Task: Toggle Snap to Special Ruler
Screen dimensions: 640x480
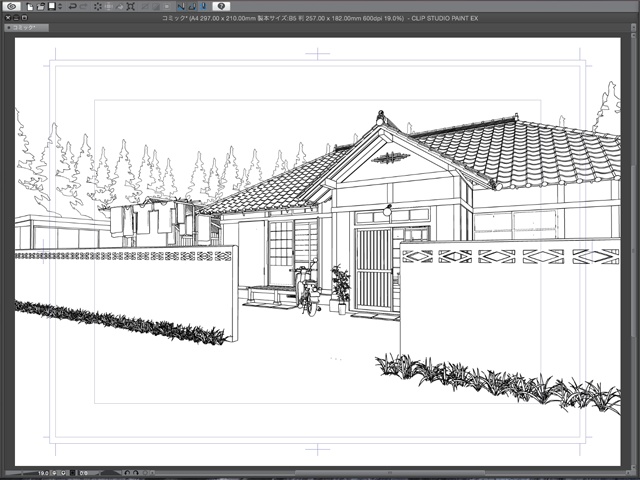Action: tap(192, 7)
